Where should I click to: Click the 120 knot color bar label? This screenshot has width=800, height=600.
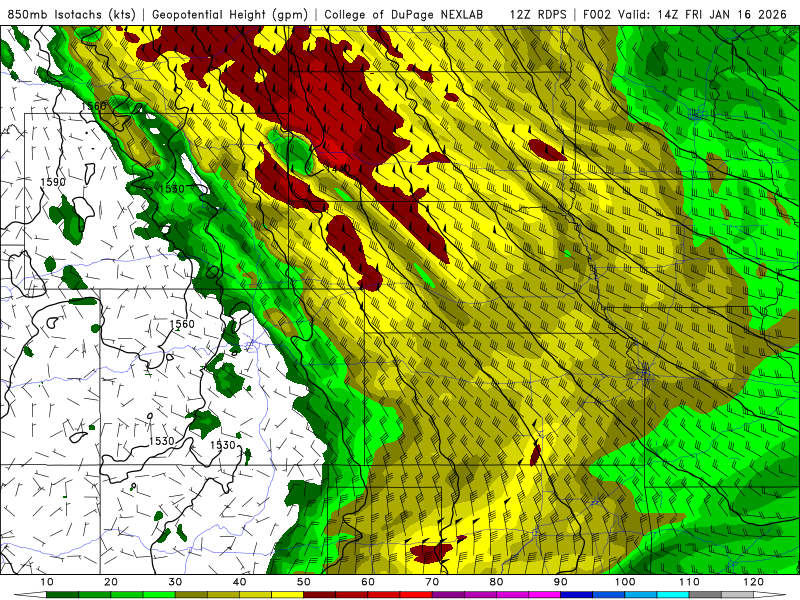point(754,582)
